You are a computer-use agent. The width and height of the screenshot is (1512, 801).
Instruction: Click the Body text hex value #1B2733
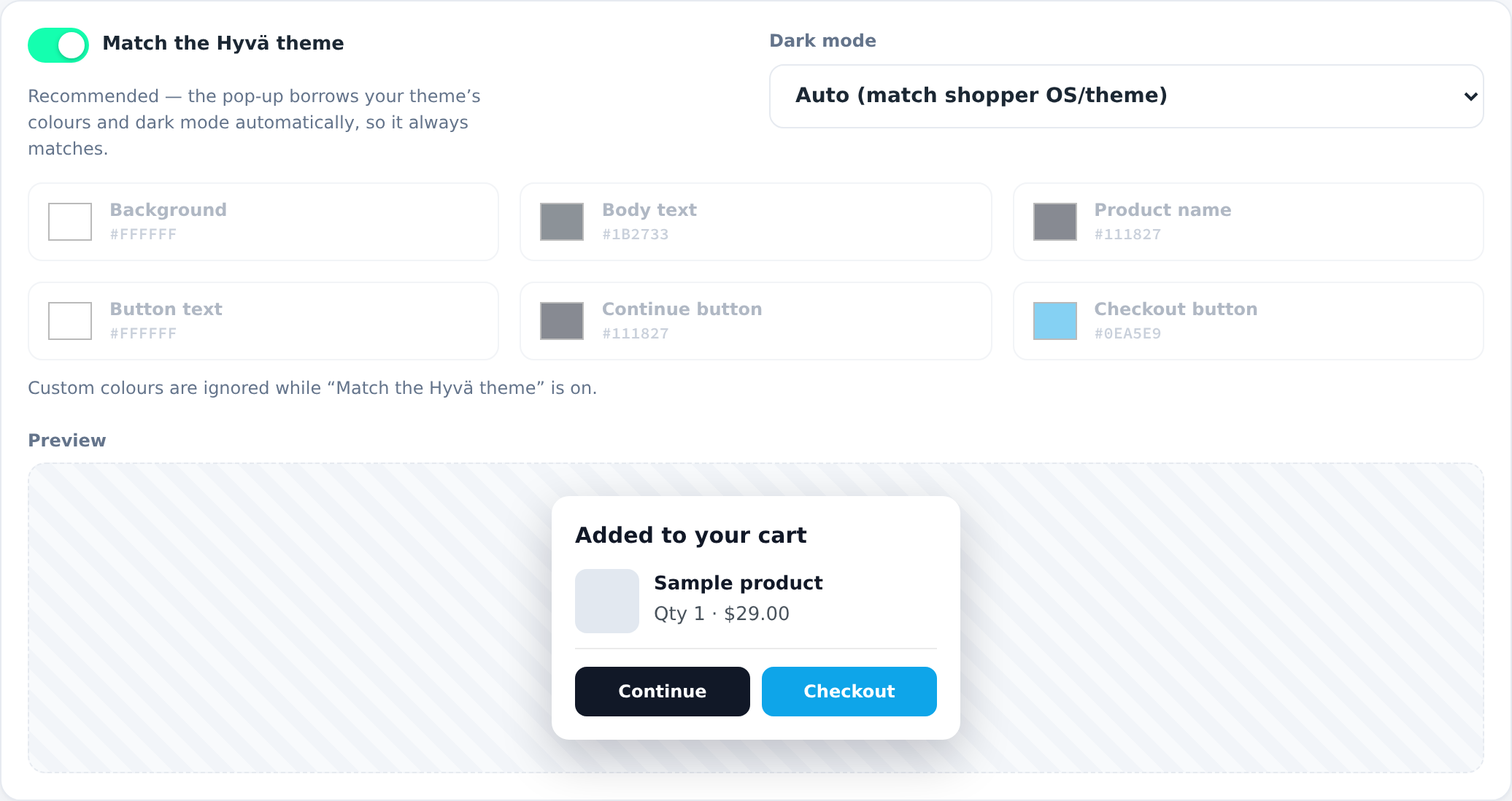[x=636, y=234]
